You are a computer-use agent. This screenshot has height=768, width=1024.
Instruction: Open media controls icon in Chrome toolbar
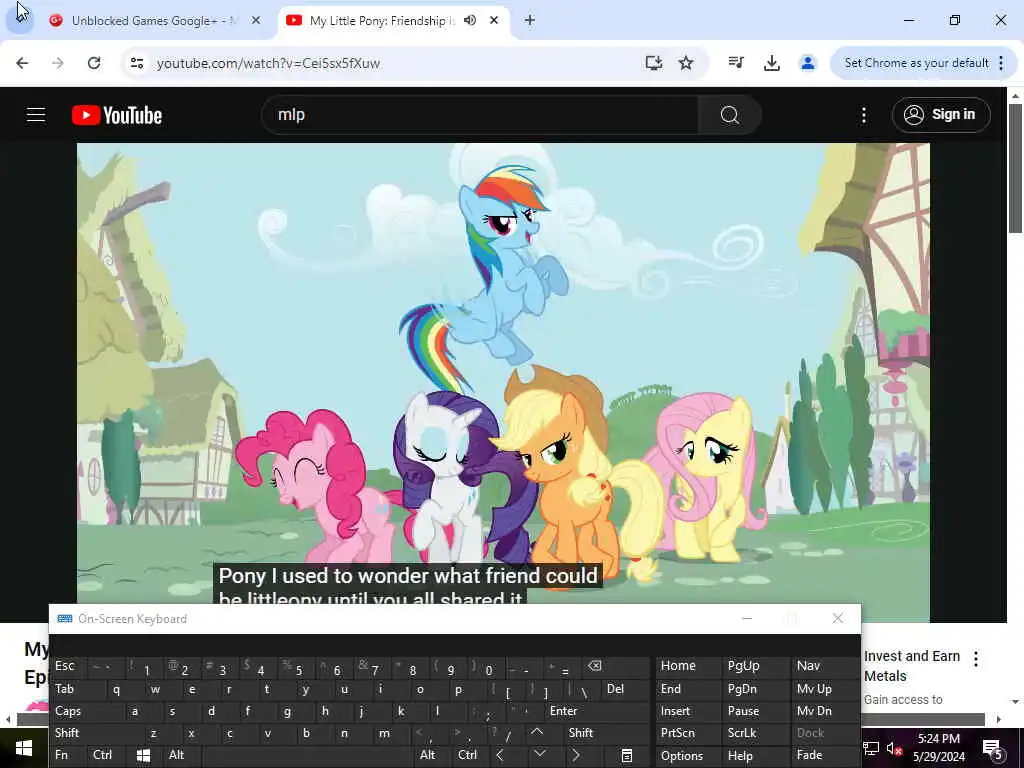(x=736, y=63)
